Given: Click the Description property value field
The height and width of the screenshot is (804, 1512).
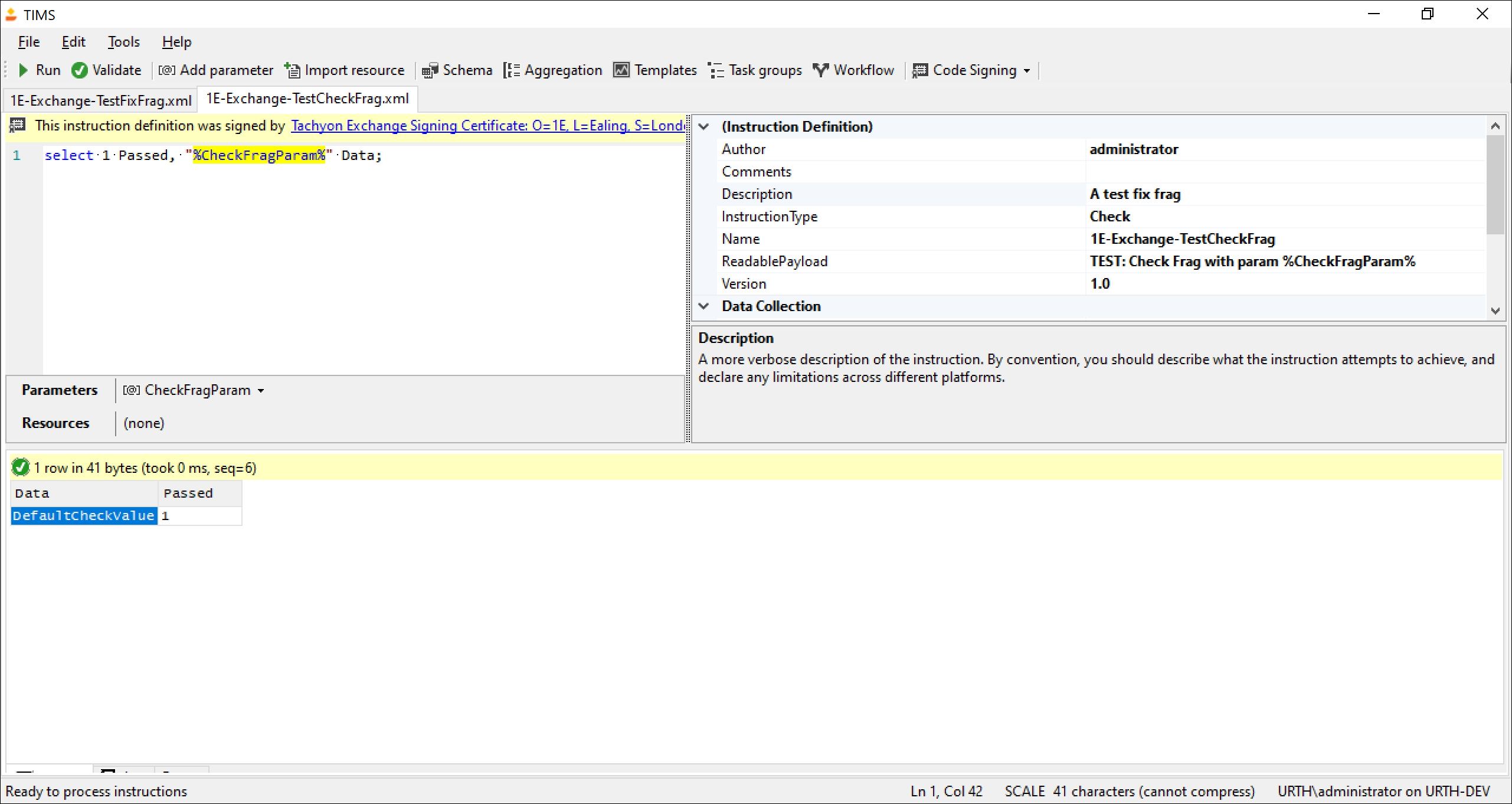Looking at the screenshot, I should (x=1284, y=194).
